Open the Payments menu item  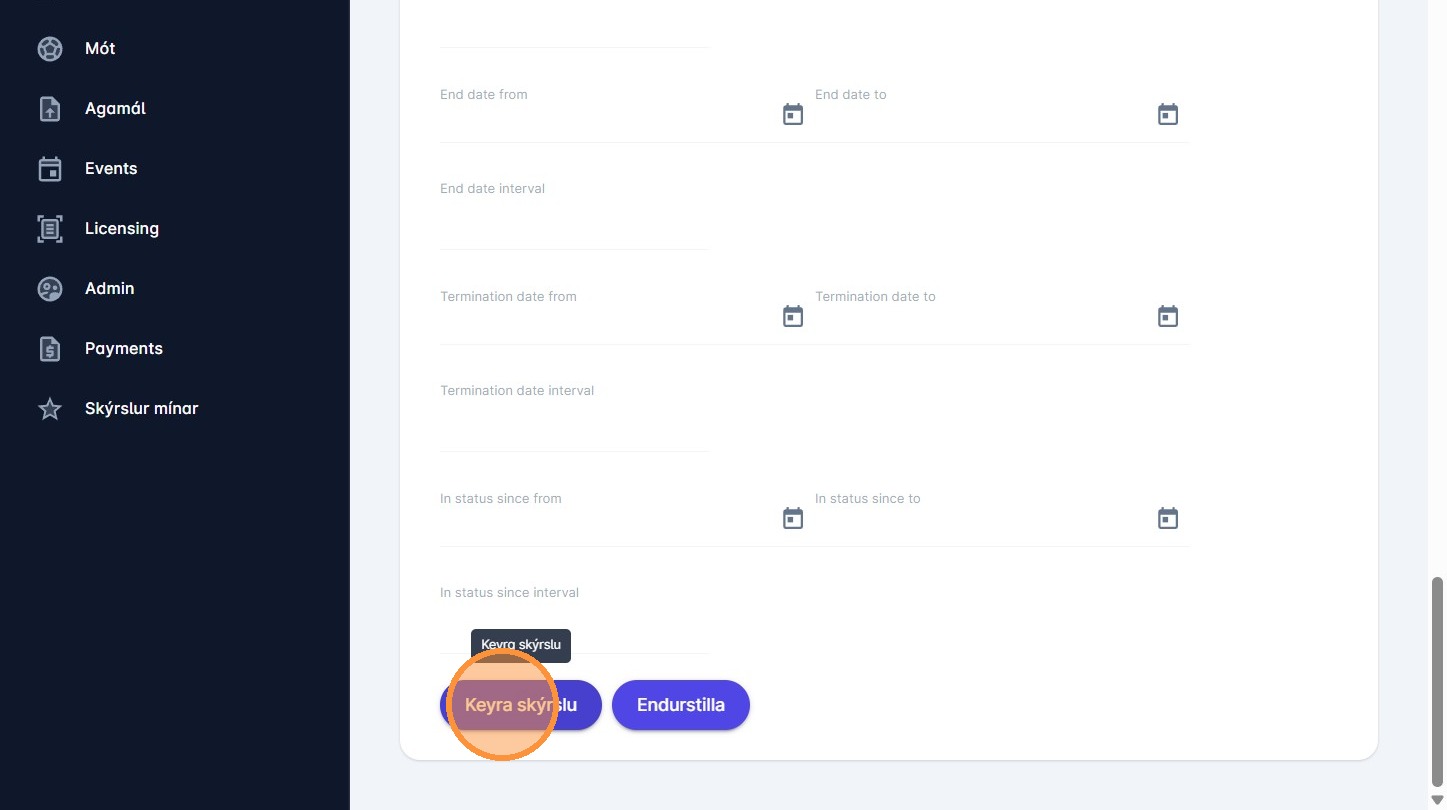click(124, 349)
